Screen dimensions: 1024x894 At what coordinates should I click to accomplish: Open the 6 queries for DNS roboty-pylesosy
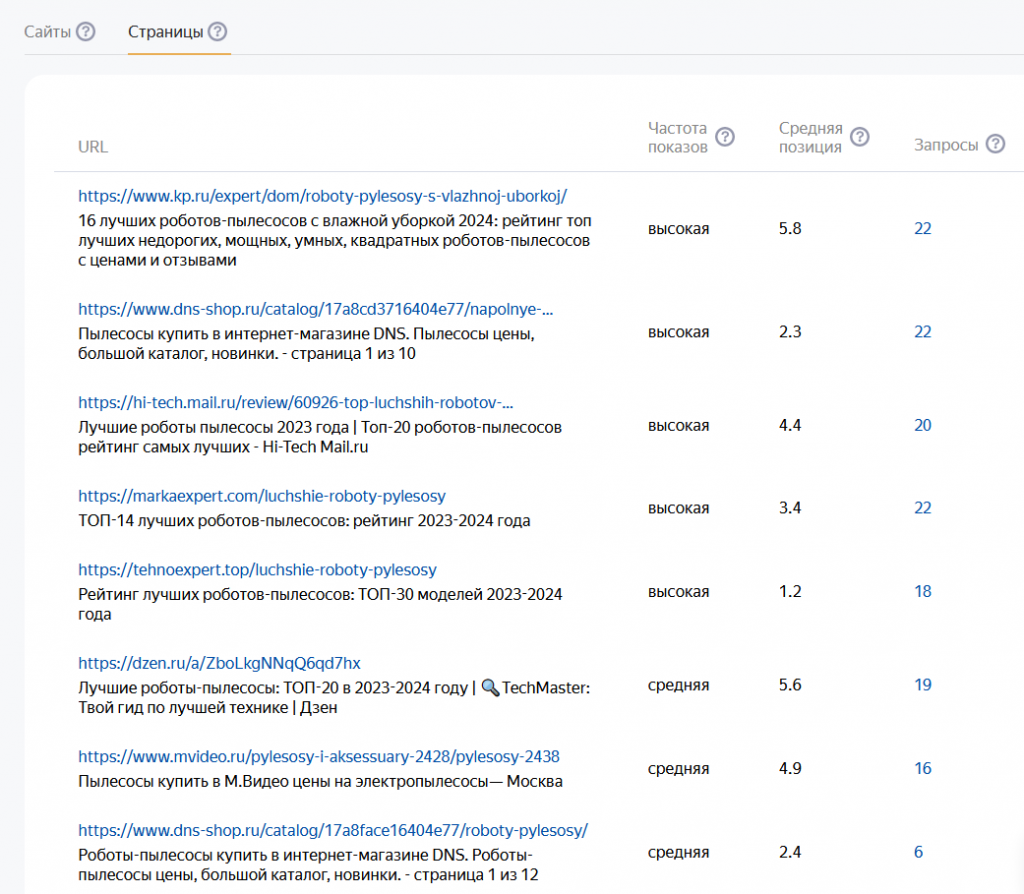click(918, 852)
